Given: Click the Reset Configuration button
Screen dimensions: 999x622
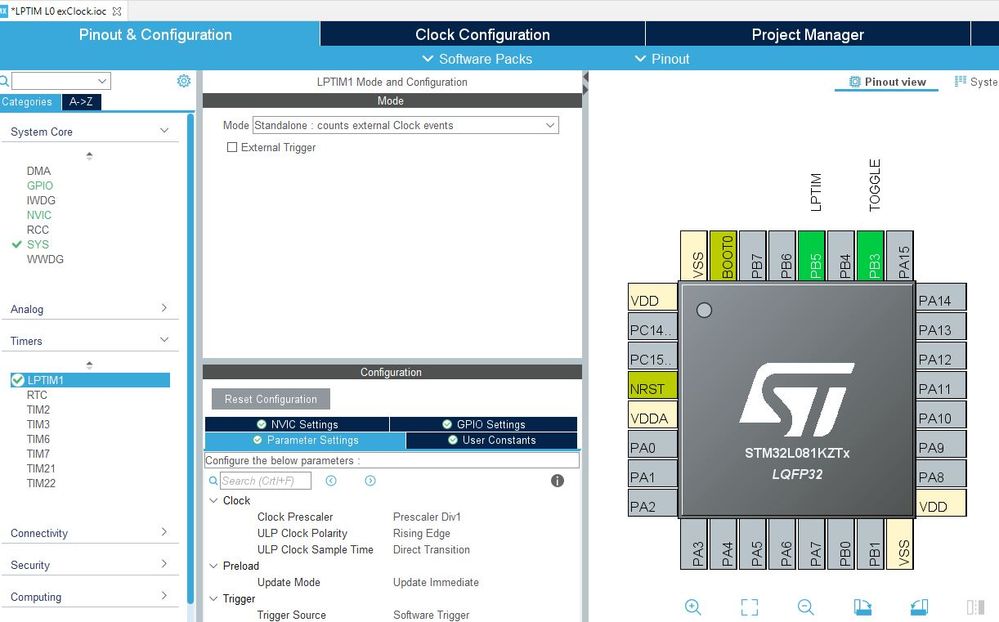Looking at the screenshot, I should pyautogui.click(x=271, y=399).
